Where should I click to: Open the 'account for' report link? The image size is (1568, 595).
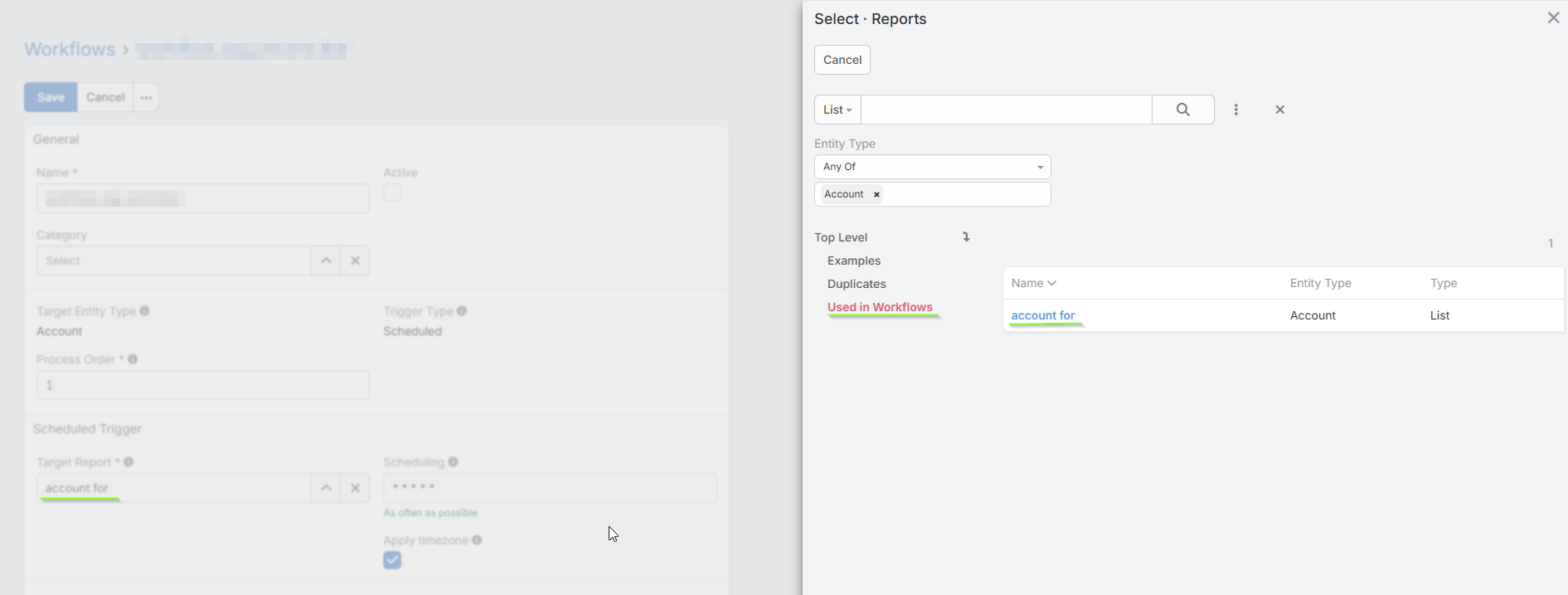pos(1042,315)
